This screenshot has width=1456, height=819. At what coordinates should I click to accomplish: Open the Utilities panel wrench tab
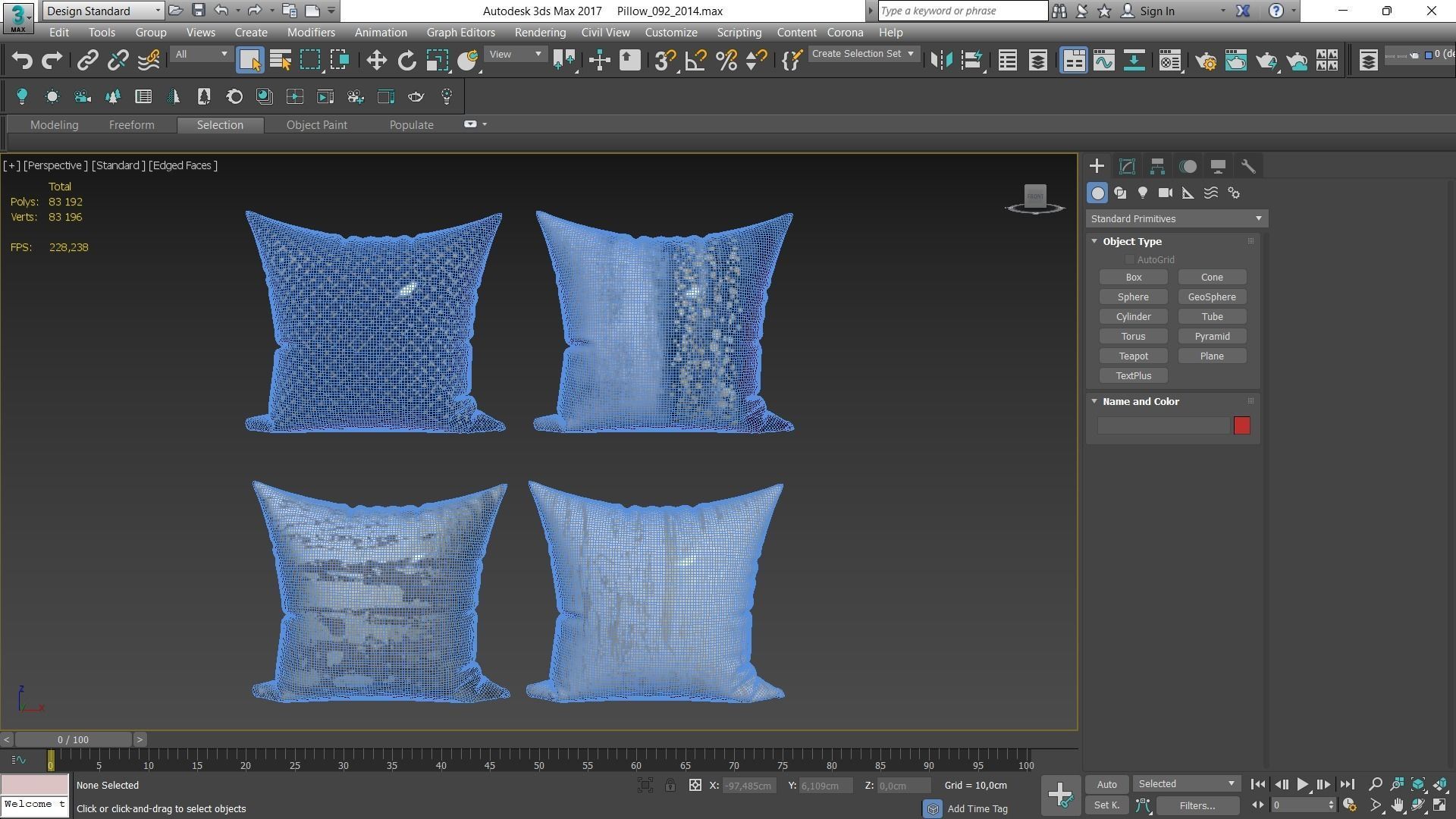[x=1248, y=166]
